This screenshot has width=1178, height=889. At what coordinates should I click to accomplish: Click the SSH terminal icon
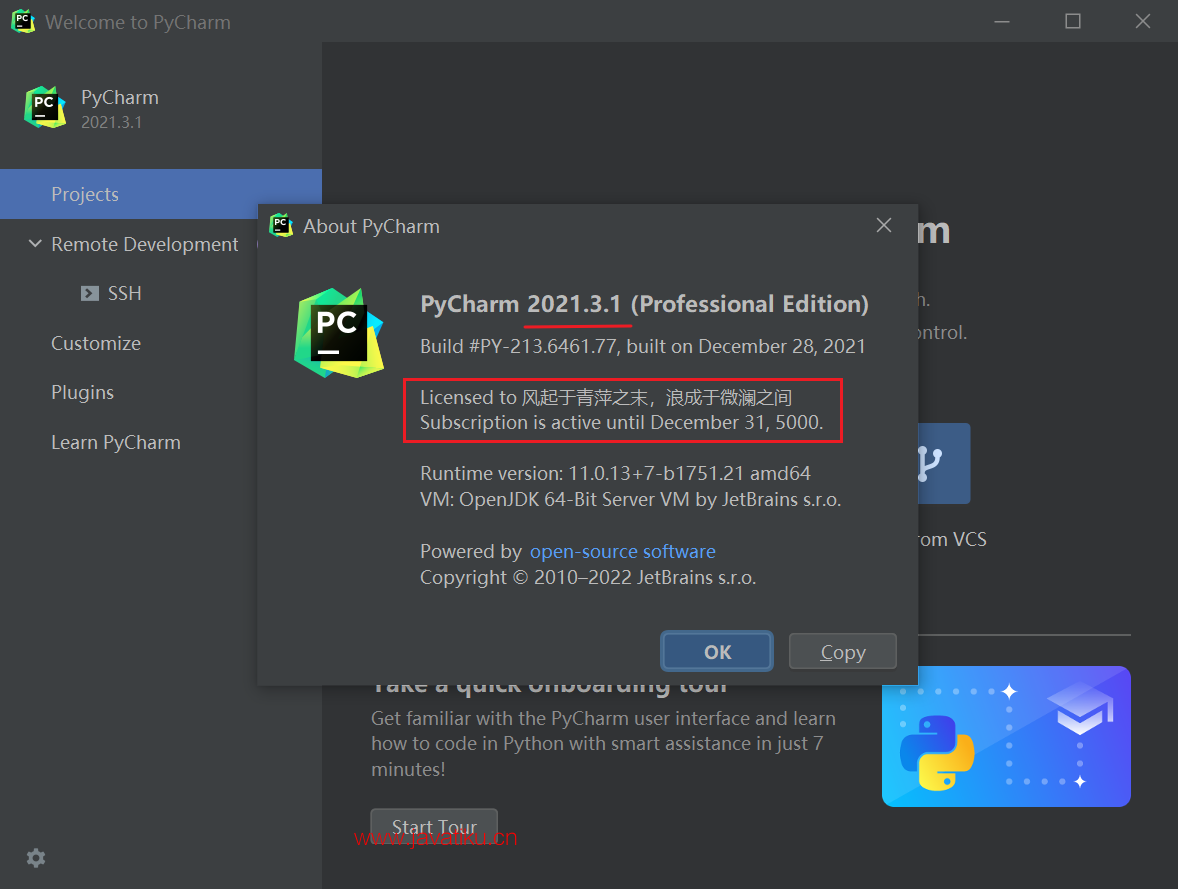[89, 293]
